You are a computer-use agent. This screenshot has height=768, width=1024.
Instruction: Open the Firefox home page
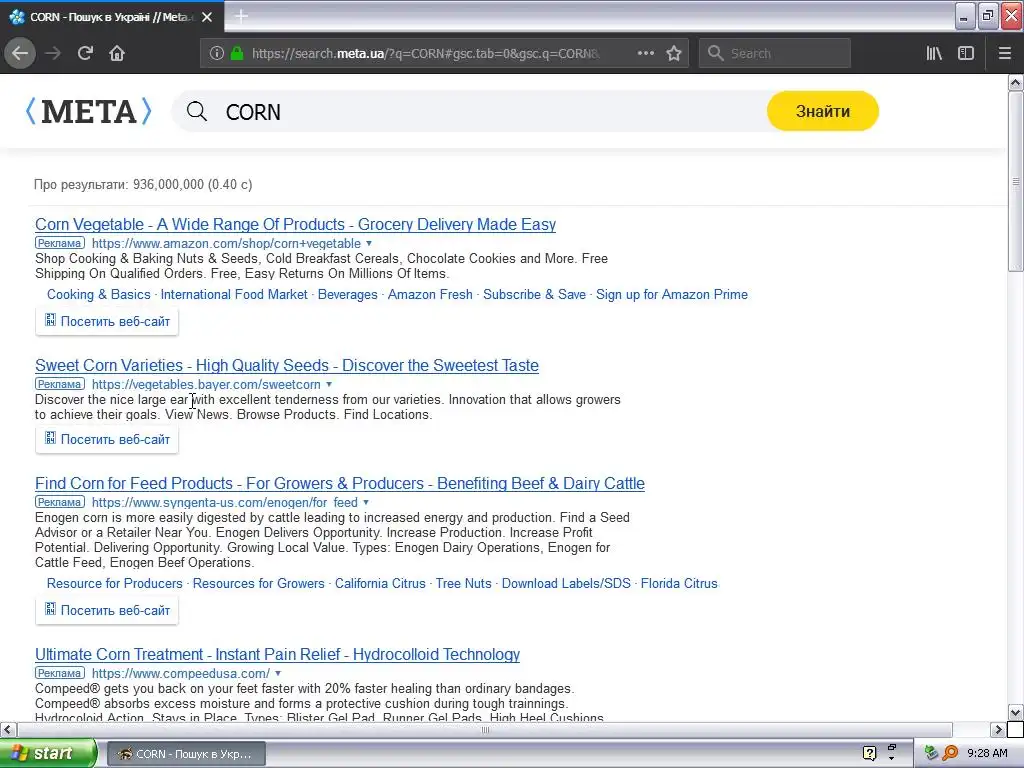tap(117, 53)
